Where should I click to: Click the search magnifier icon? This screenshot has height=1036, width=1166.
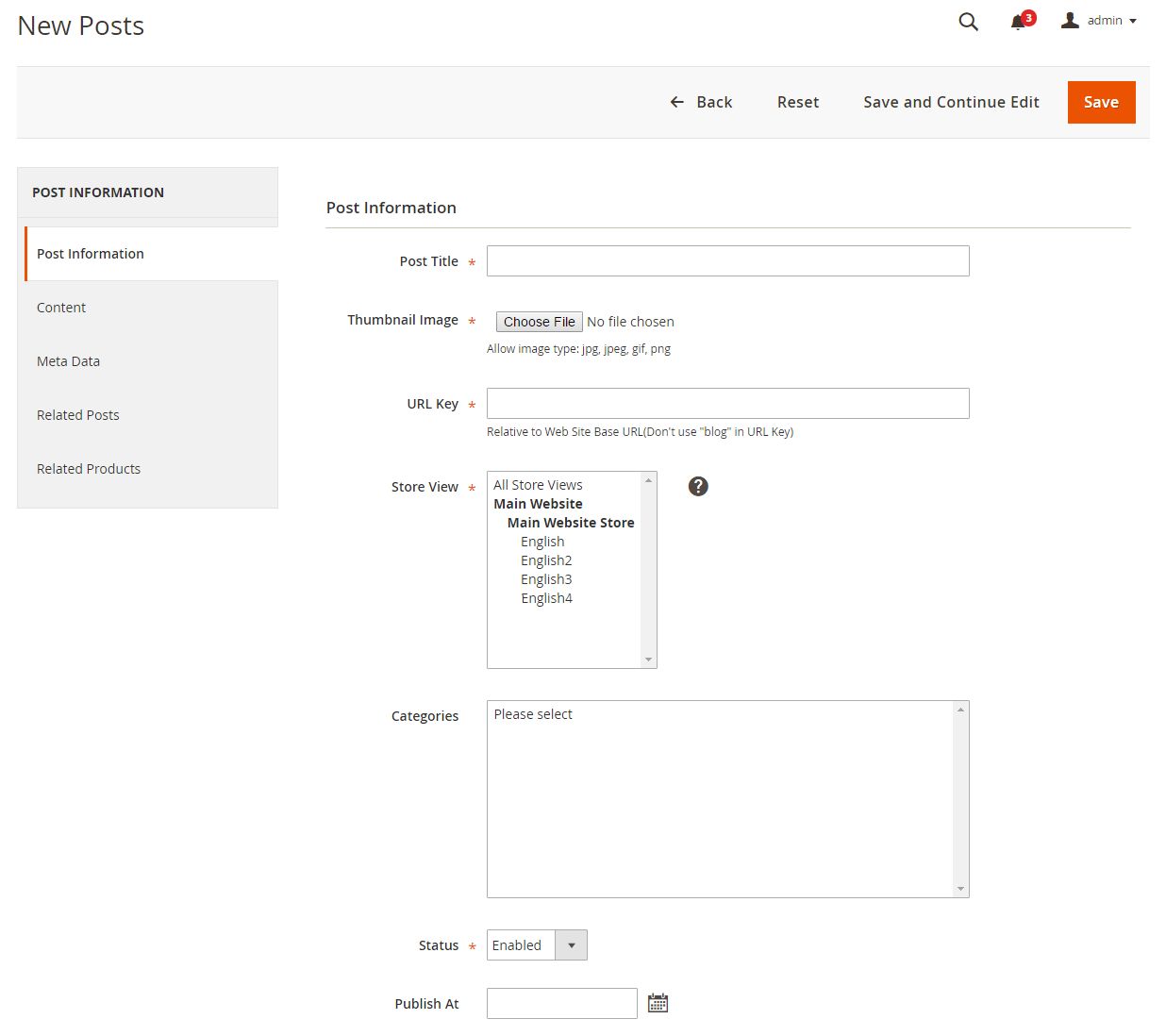[x=968, y=22]
